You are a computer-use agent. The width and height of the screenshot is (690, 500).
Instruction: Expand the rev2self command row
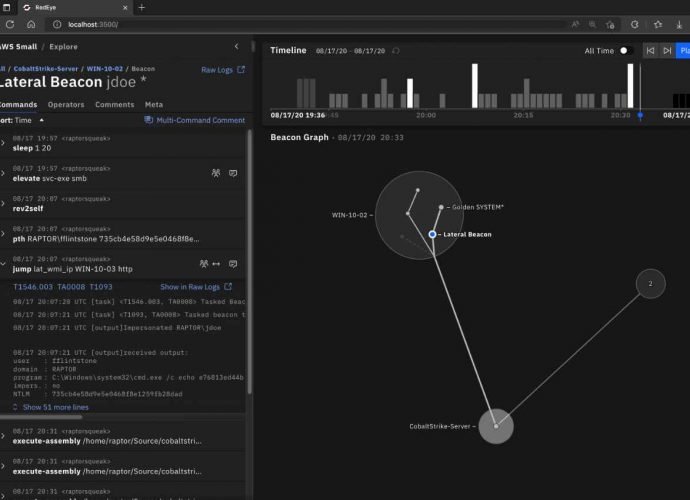3,204
